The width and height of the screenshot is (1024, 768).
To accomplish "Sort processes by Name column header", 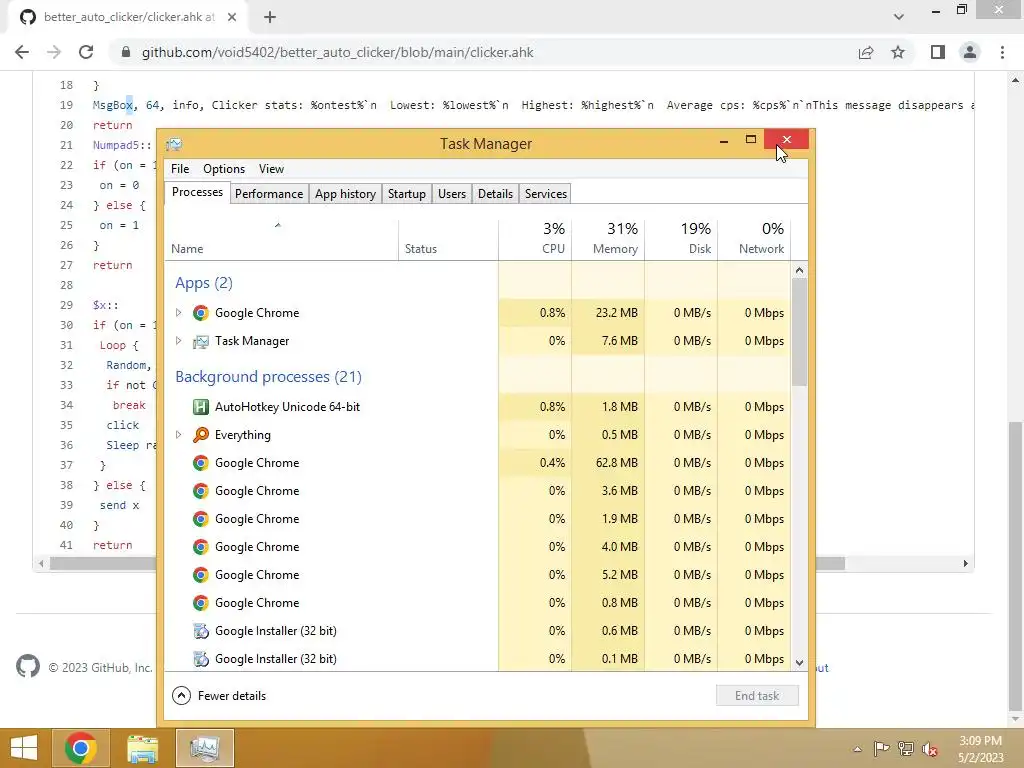I will coord(281,239).
